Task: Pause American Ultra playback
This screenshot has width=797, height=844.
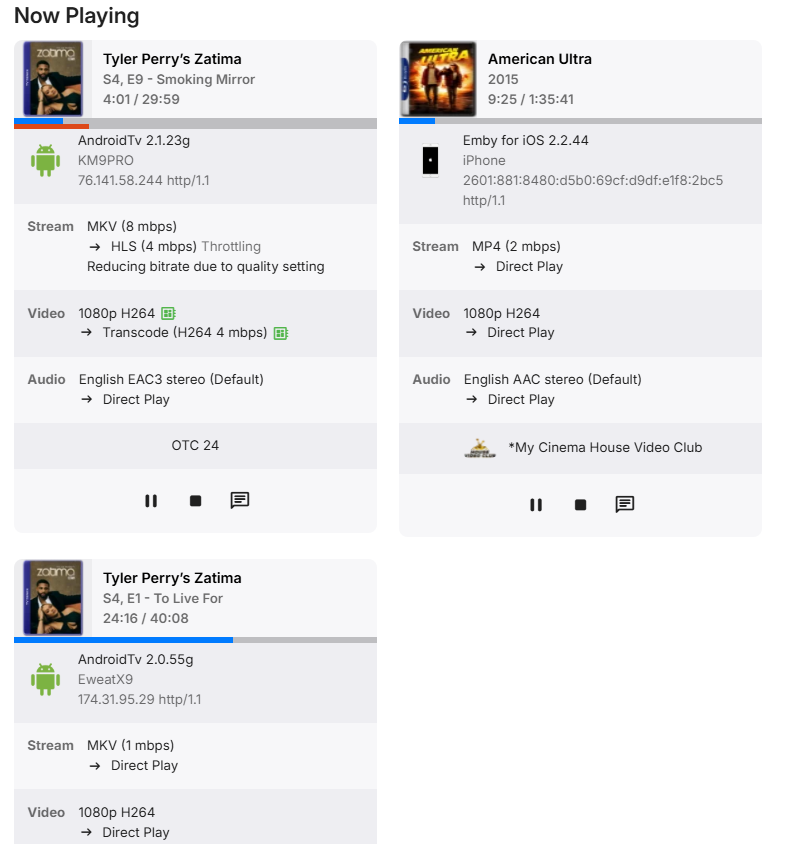Action: tap(536, 504)
